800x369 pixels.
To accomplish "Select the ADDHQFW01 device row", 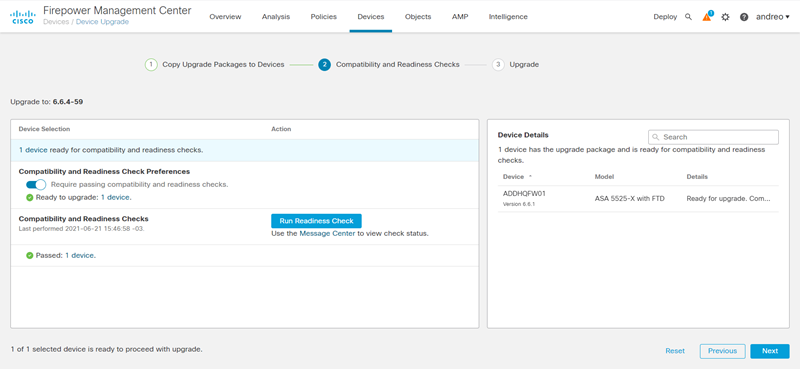I will [x=638, y=199].
